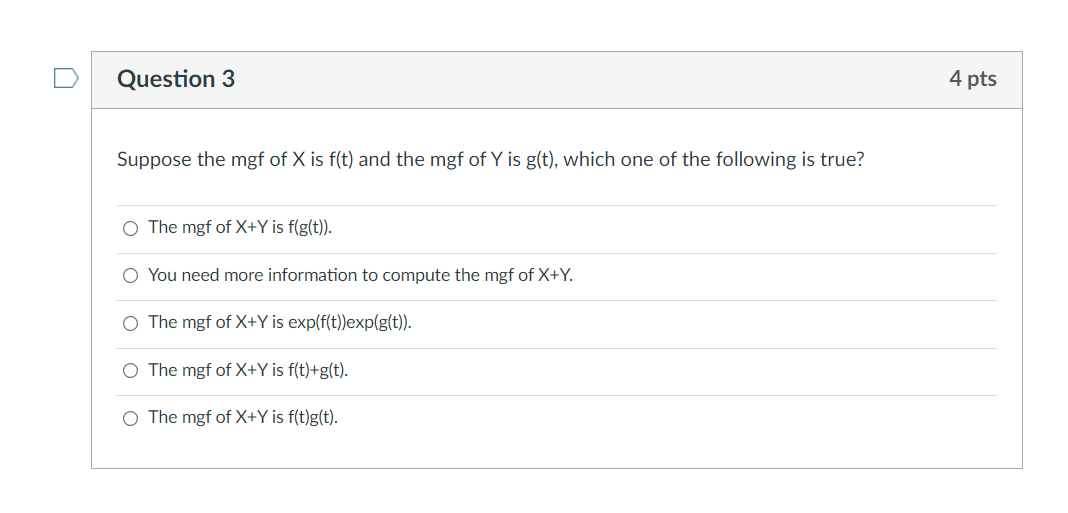1068x513 pixels.
Task: Click the 'You need more information' answer label
Action: click(x=360, y=275)
